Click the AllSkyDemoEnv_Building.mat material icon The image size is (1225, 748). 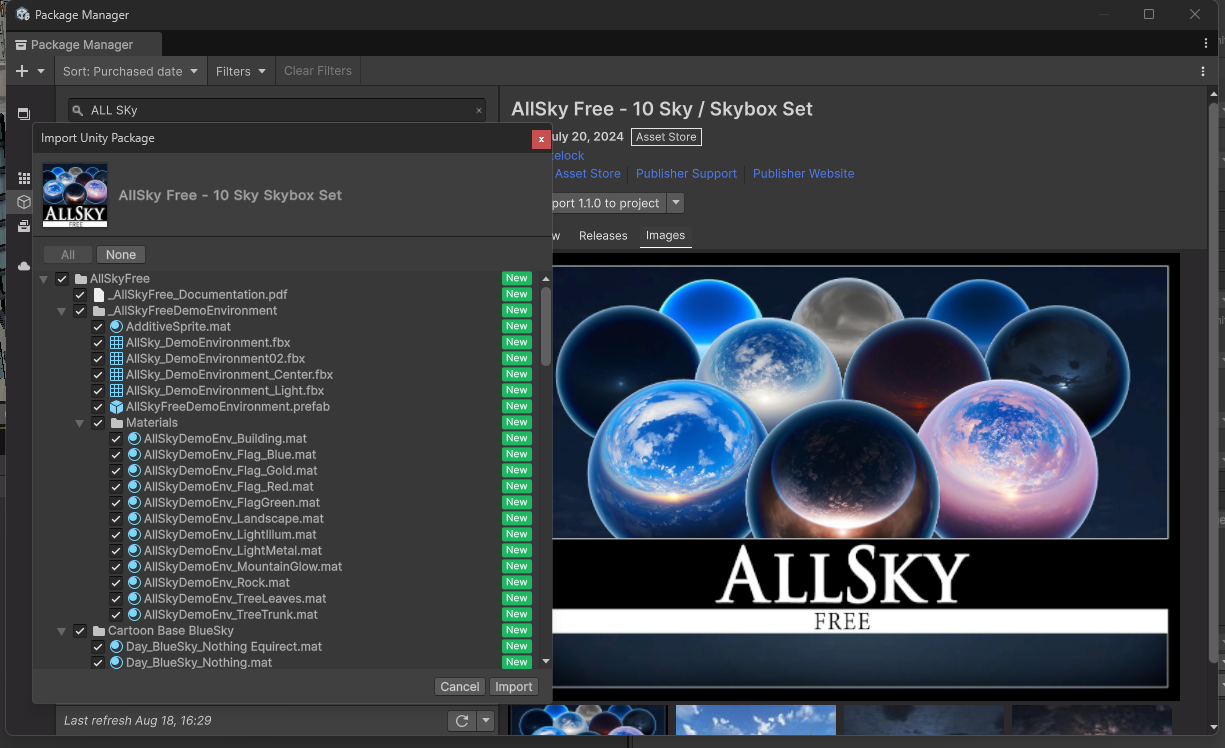(134, 439)
